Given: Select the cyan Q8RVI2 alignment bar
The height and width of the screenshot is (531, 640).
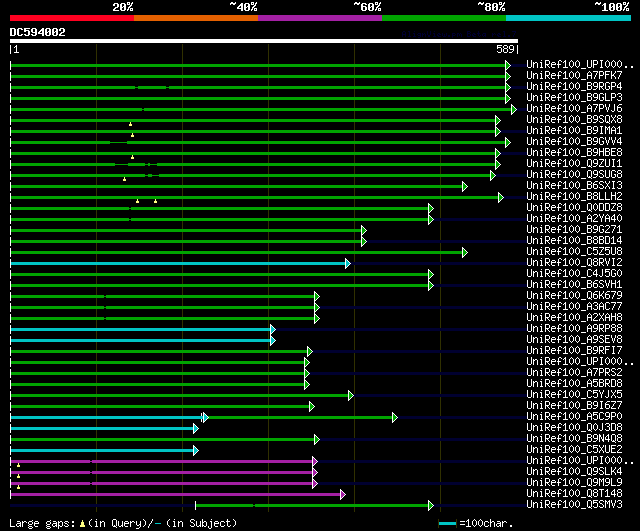Looking at the screenshot, I should coord(178,264).
